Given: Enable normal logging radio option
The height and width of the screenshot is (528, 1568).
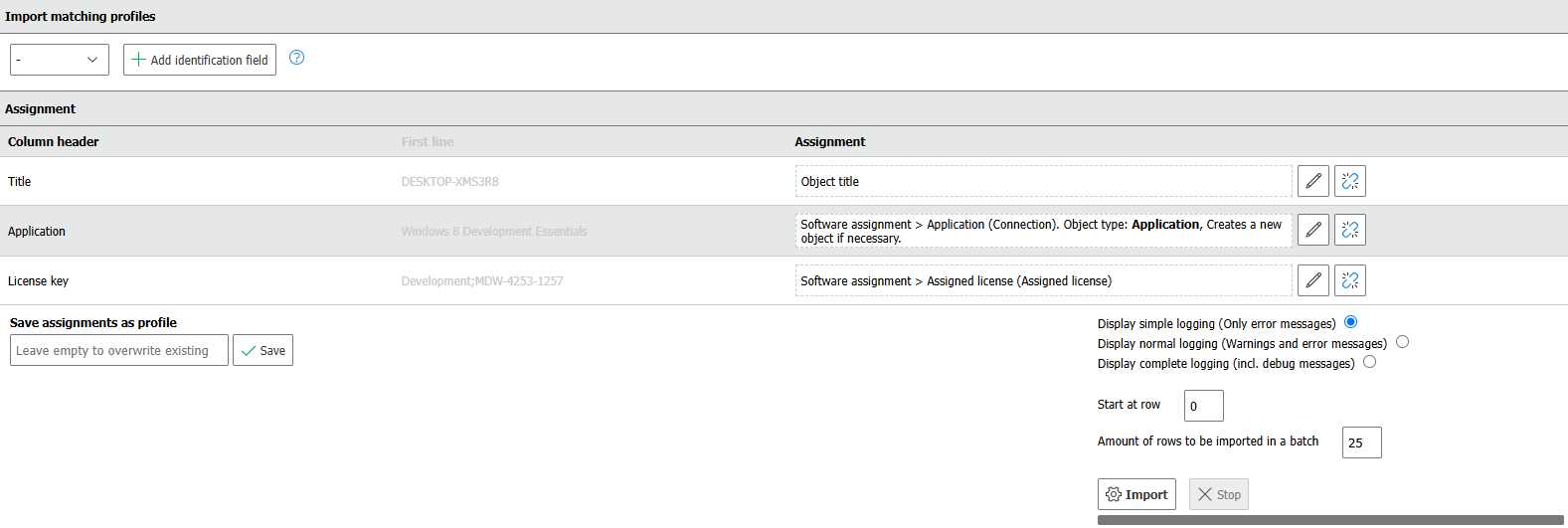Looking at the screenshot, I should 1402,342.
